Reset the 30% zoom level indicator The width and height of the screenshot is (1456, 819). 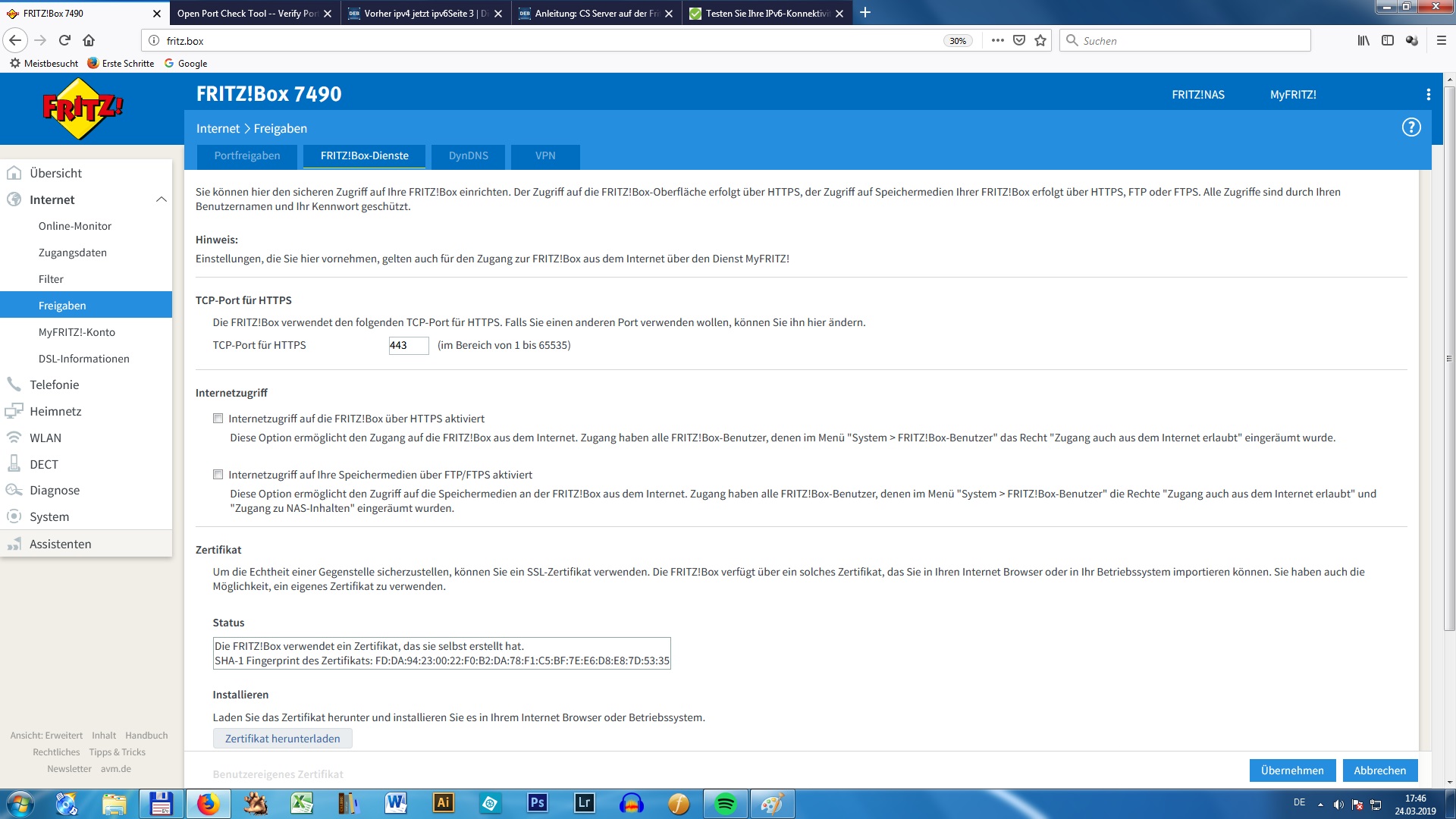point(958,41)
